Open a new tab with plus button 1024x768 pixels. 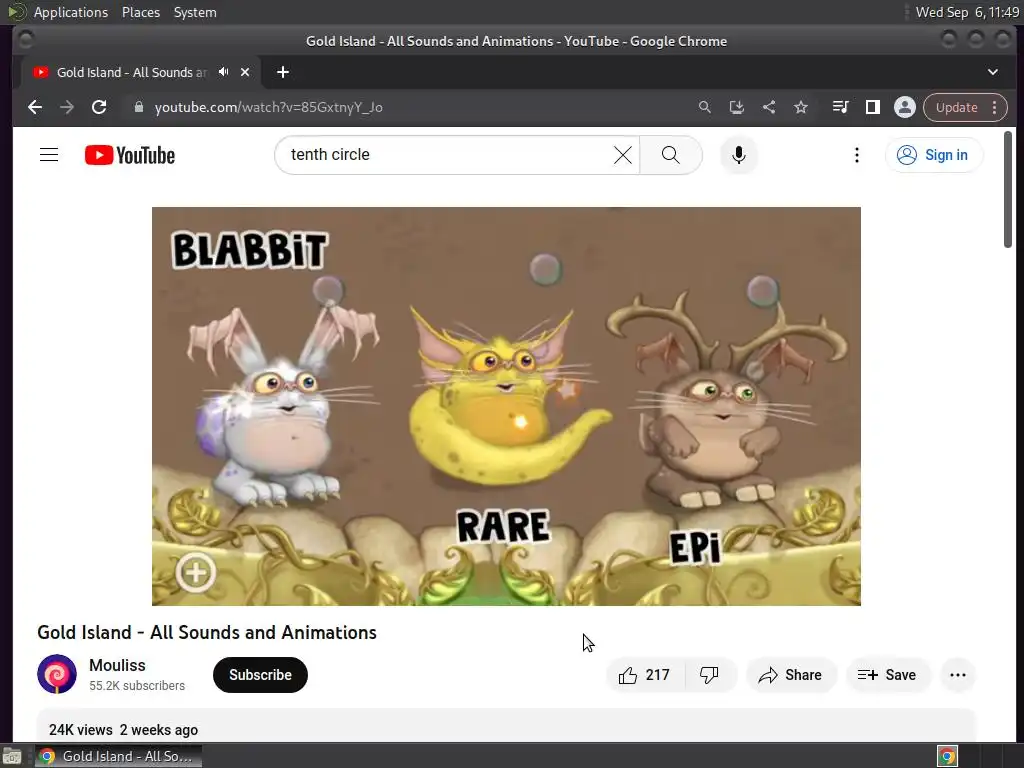(283, 72)
